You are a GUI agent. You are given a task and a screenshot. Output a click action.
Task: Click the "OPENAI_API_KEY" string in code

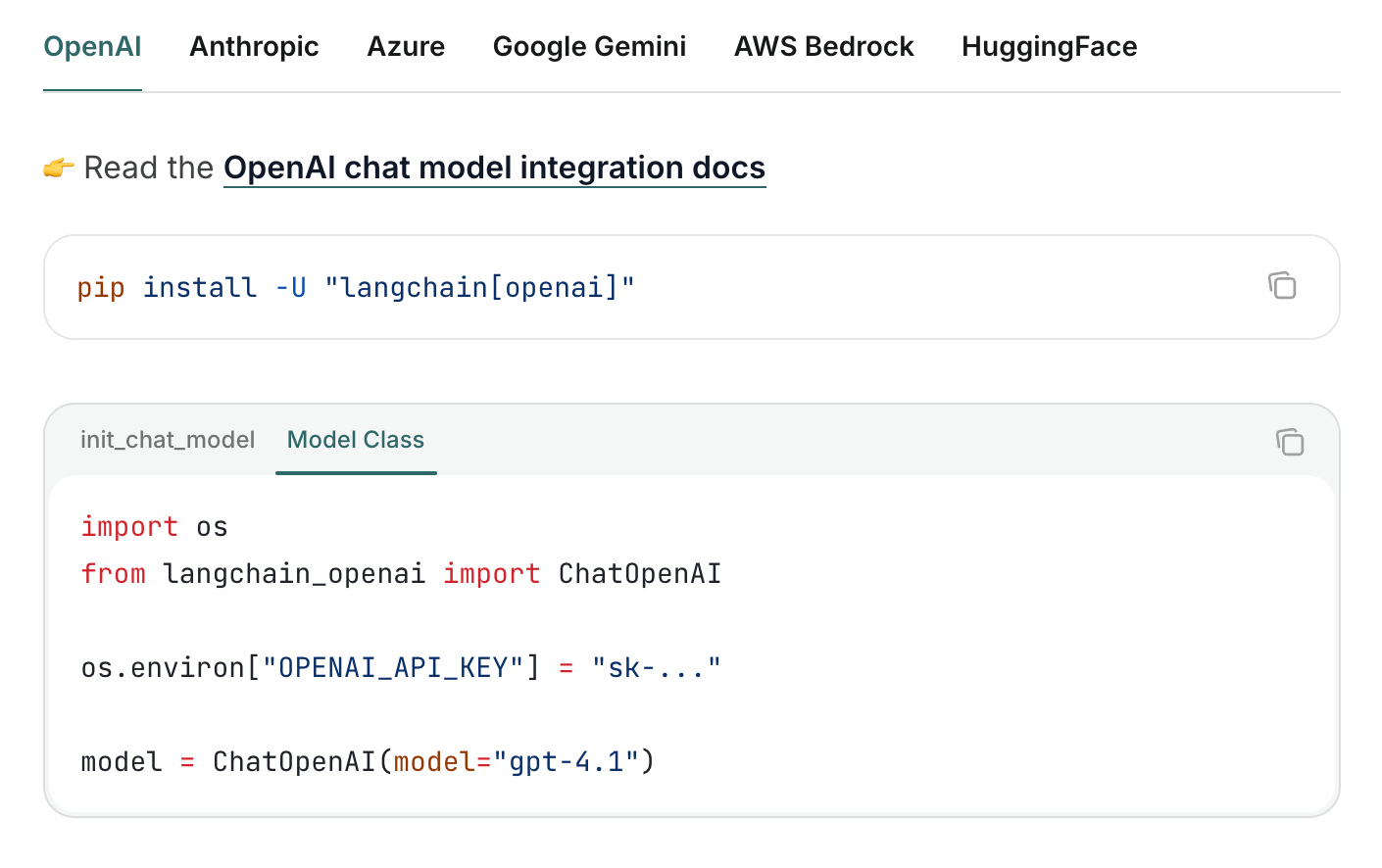click(x=393, y=668)
